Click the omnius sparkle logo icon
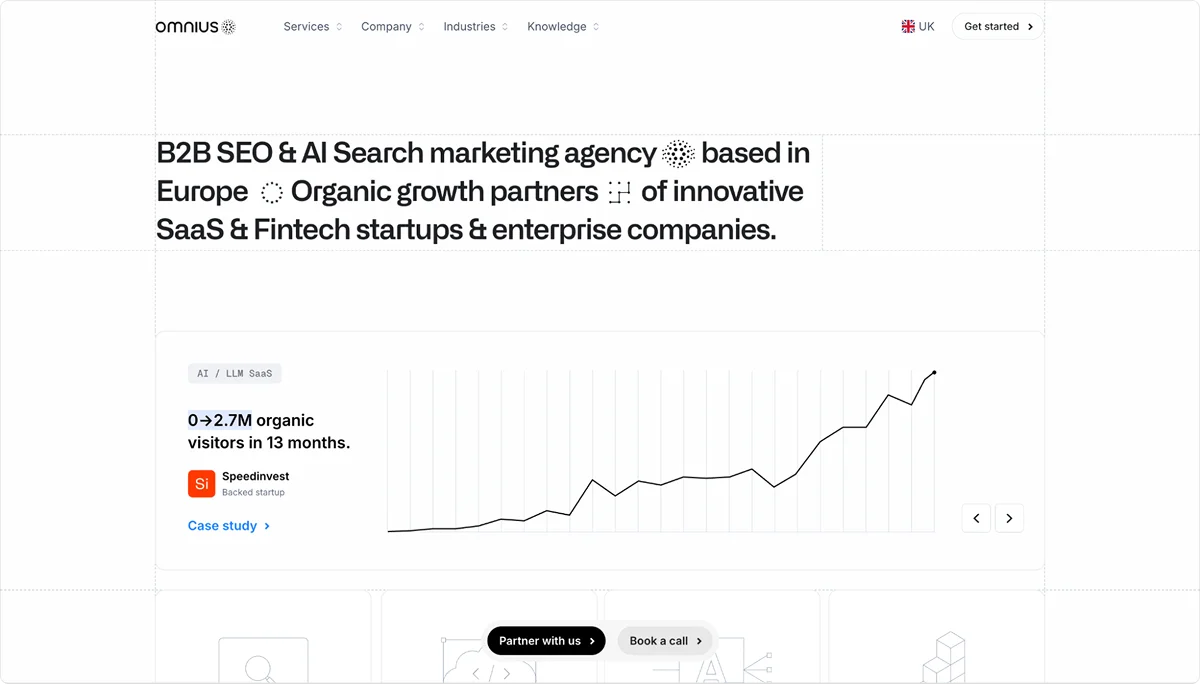Viewport: 1200px width, 684px height. 228,26
